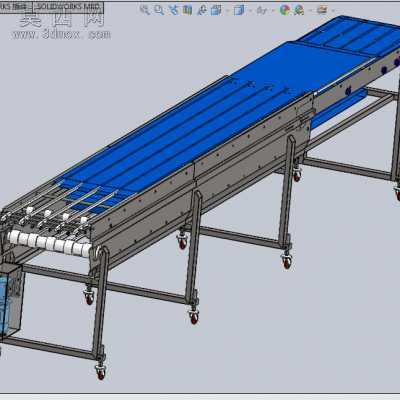Toggle the Section View tool
Viewport: 400px width, 400px height.
(x=188, y=10)
